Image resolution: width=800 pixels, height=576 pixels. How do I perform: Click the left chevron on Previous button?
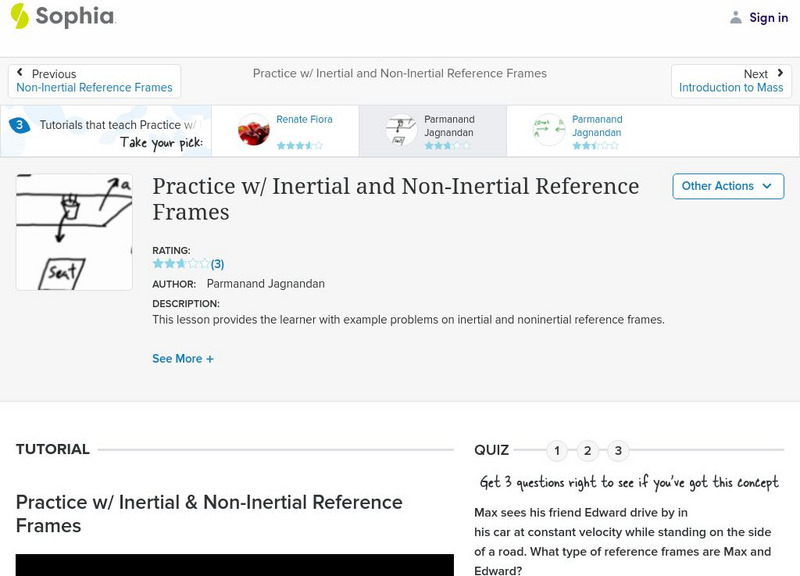coord(22,73)
